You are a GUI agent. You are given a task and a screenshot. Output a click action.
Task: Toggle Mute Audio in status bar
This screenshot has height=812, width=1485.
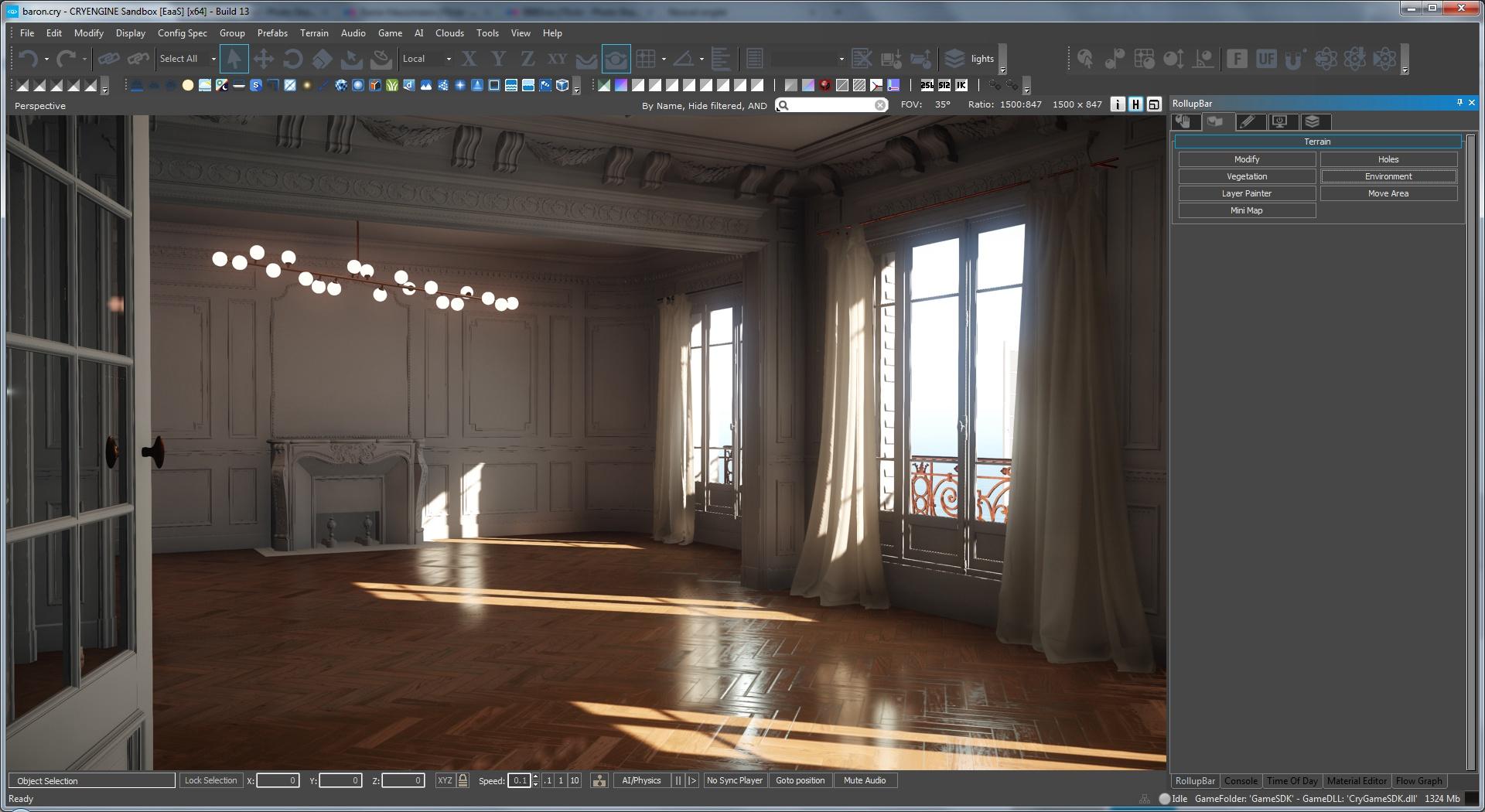point(864,780)
